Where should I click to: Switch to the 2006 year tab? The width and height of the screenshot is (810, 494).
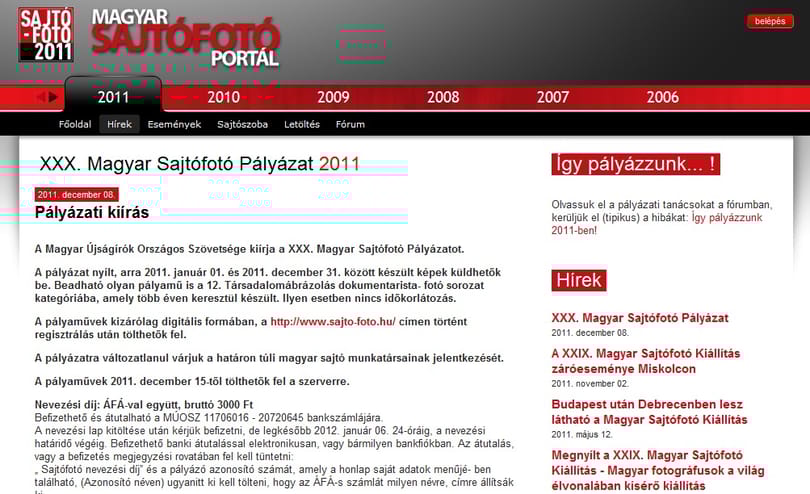pos(663,97)
